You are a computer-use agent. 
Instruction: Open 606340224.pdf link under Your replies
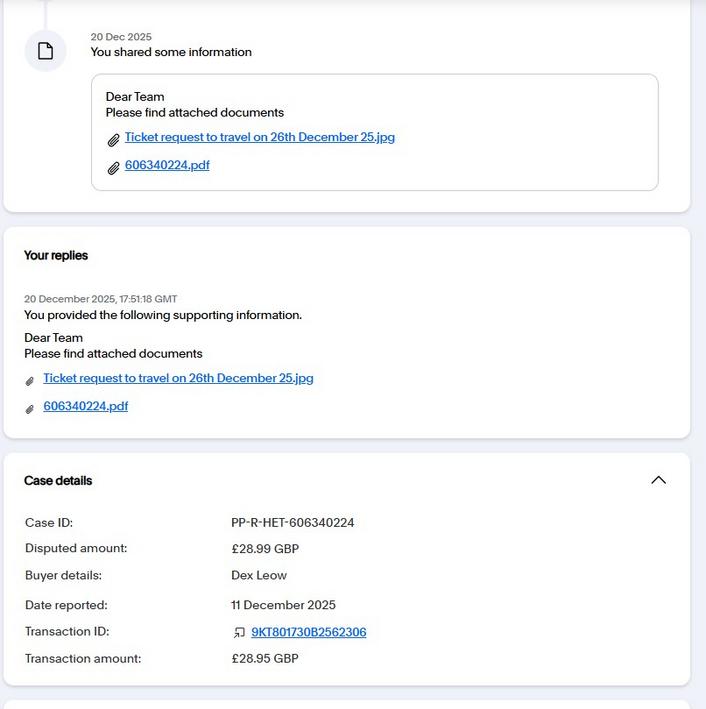[85, 407]
